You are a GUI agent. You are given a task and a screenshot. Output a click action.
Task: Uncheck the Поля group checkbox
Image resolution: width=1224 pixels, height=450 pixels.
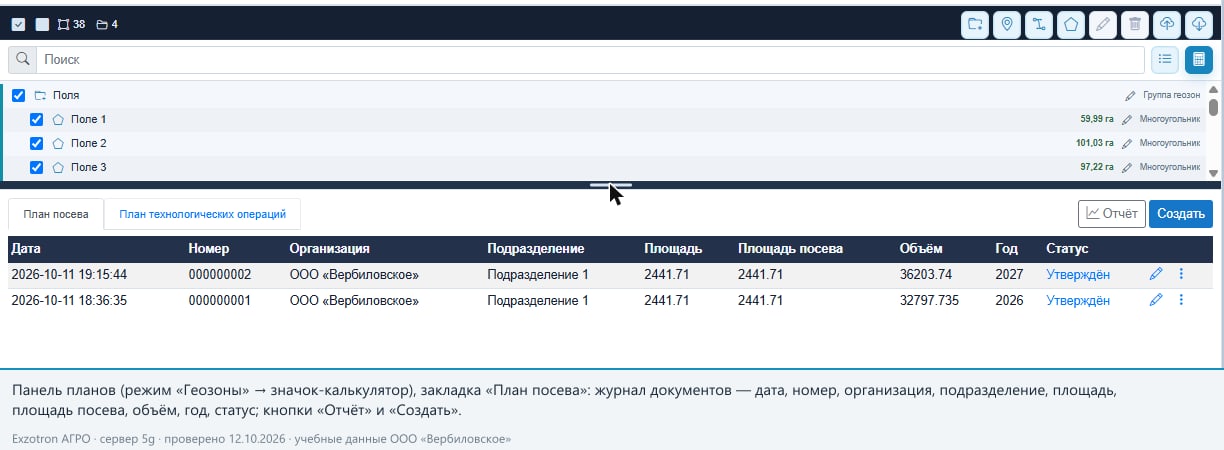click(18, 96)
